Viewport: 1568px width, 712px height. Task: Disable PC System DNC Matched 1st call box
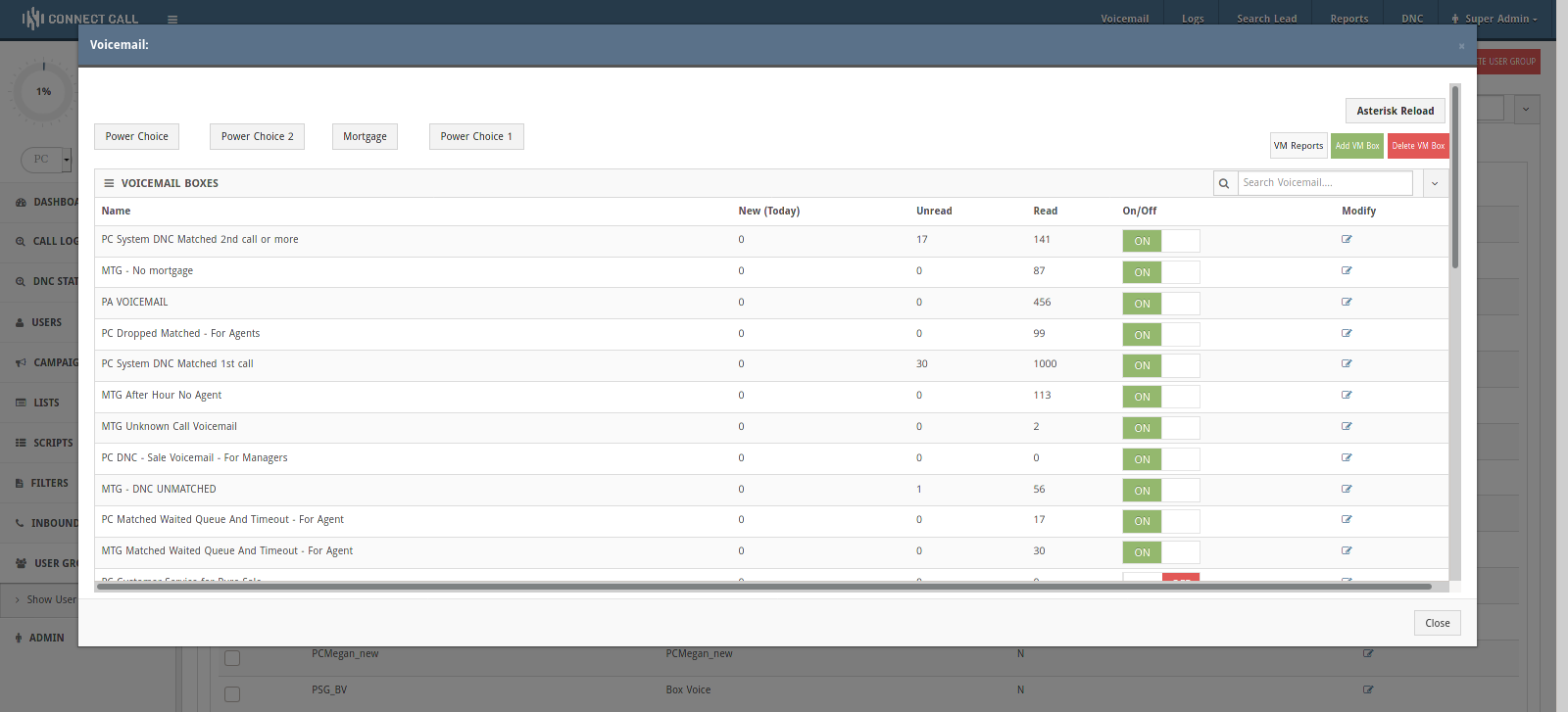coord(1161,365)
